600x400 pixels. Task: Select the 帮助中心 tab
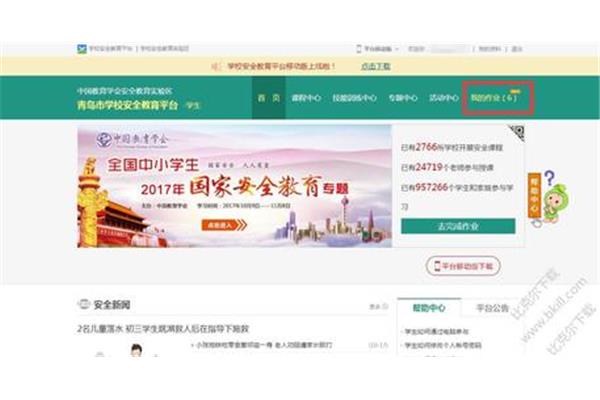[429, 307]
